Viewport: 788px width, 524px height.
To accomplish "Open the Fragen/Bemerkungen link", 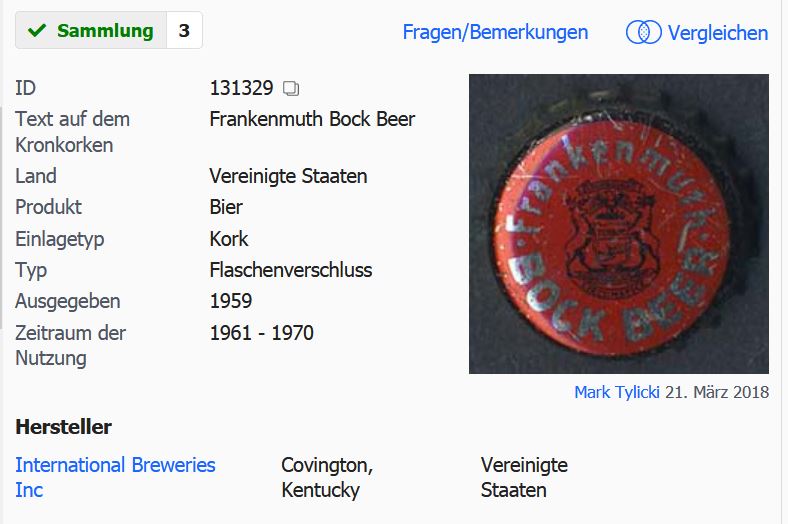I will click(x=495, y=32).
